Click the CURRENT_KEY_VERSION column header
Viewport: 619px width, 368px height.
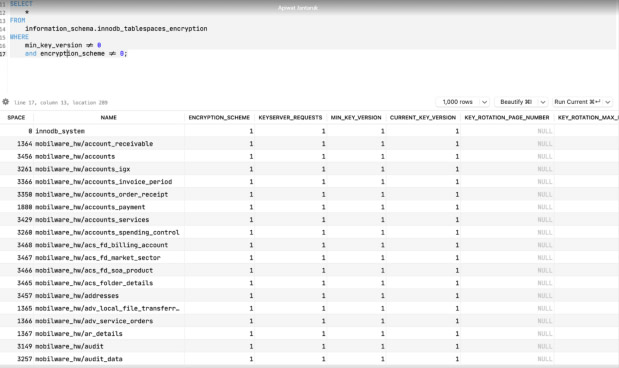[423, 117]
